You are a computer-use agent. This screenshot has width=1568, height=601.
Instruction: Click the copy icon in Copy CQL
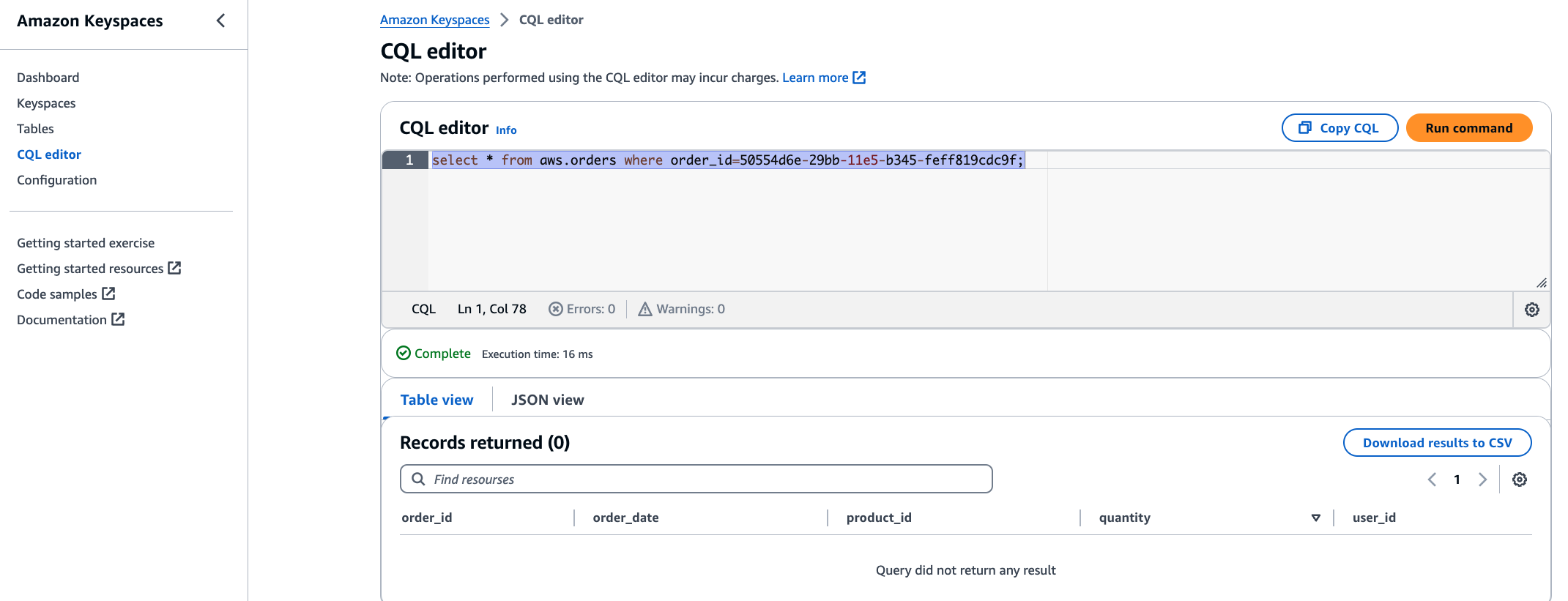click(1305, 128)
